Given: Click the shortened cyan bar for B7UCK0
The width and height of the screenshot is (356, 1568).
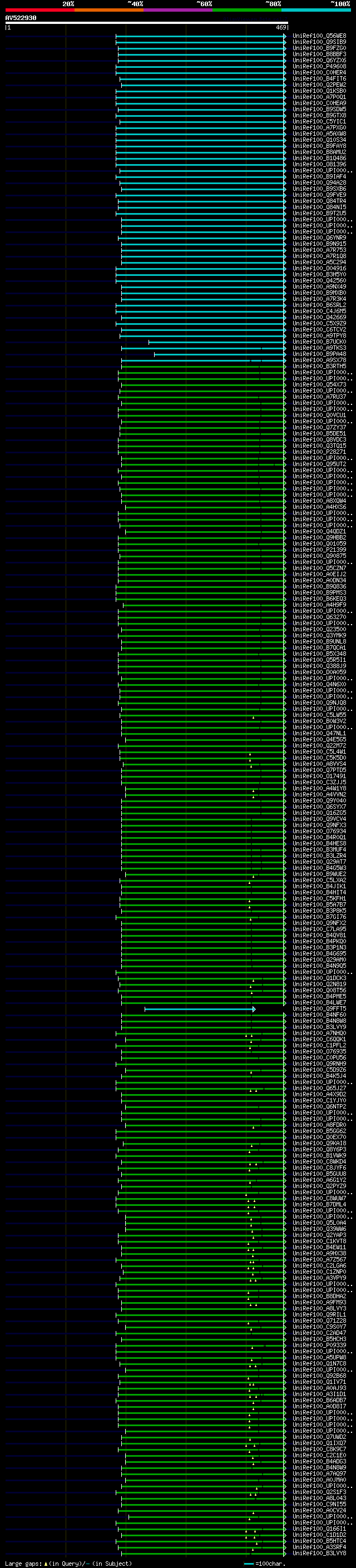Looking at the screenshot, I should point(217,342).
